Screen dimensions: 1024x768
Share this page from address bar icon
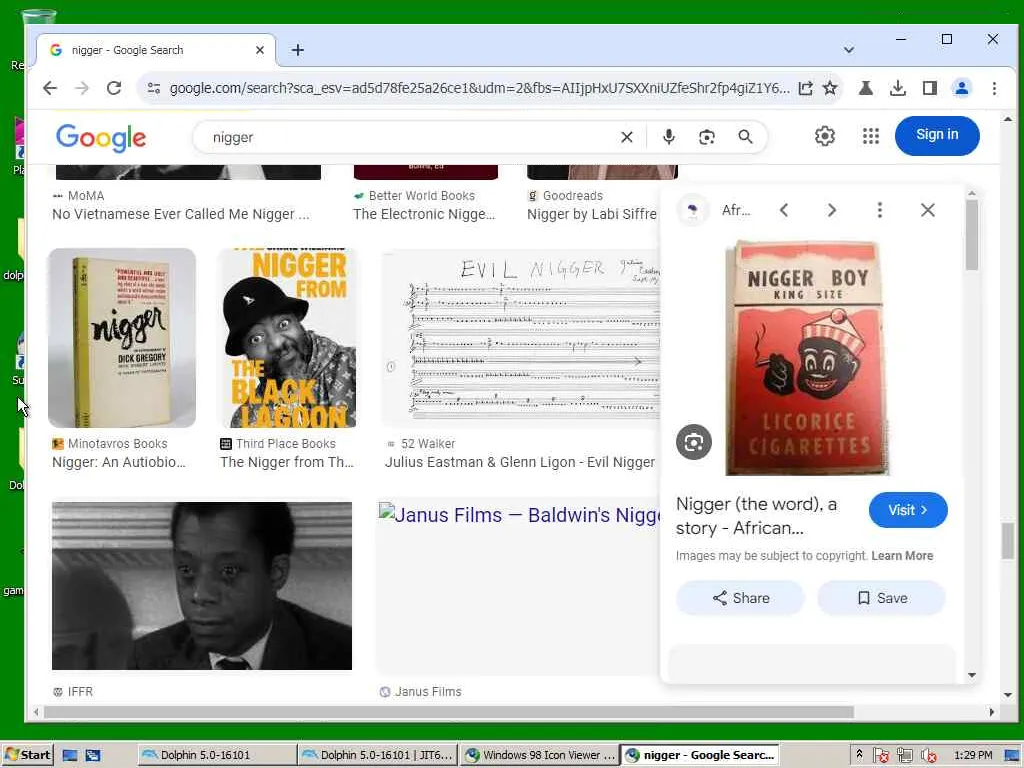pos(805,88)
